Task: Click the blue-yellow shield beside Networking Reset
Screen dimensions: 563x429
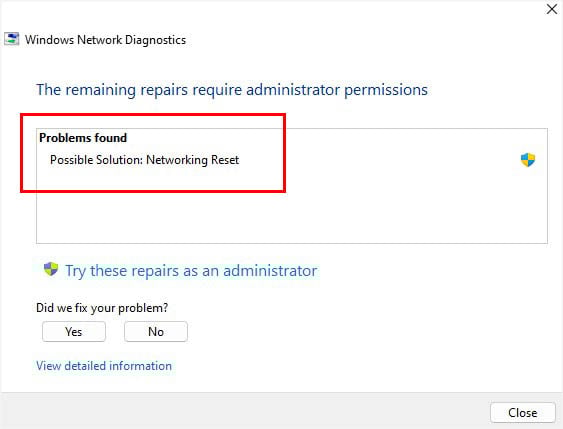Action: (528, 160)
